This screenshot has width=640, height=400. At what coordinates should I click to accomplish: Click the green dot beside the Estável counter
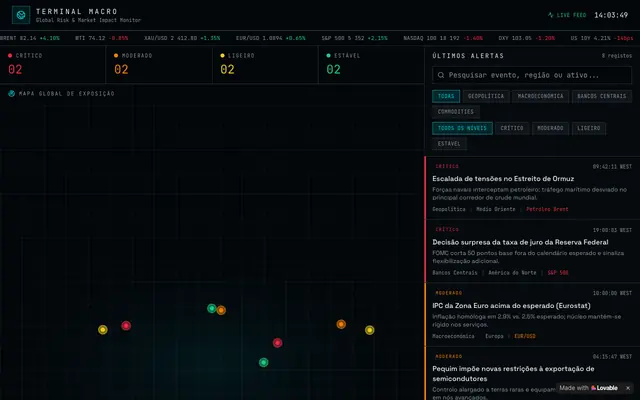tap(328, 56)
